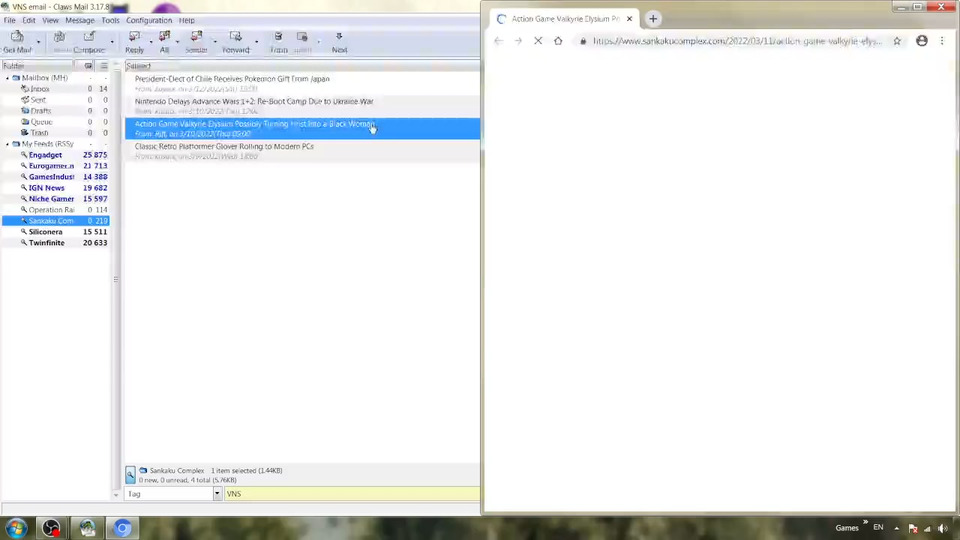Open 'Nintendo Delays Advance Wars 1+2' message

click(302, 106)
